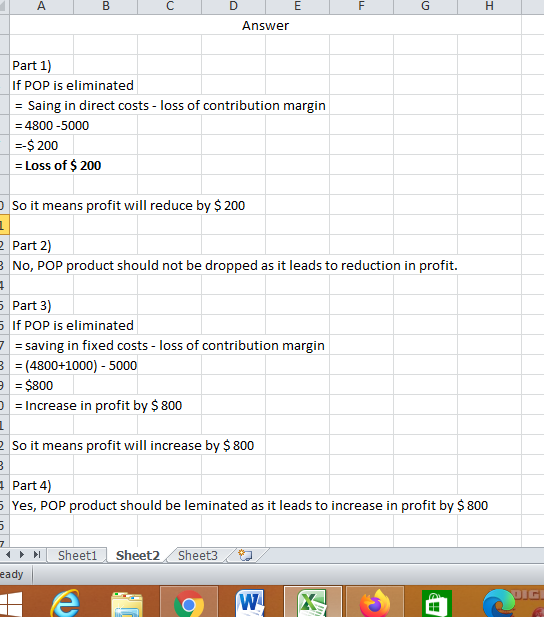
Task: Click 'Yes, POP product should be leminated' cell
Action: click(x=250, y=506)
